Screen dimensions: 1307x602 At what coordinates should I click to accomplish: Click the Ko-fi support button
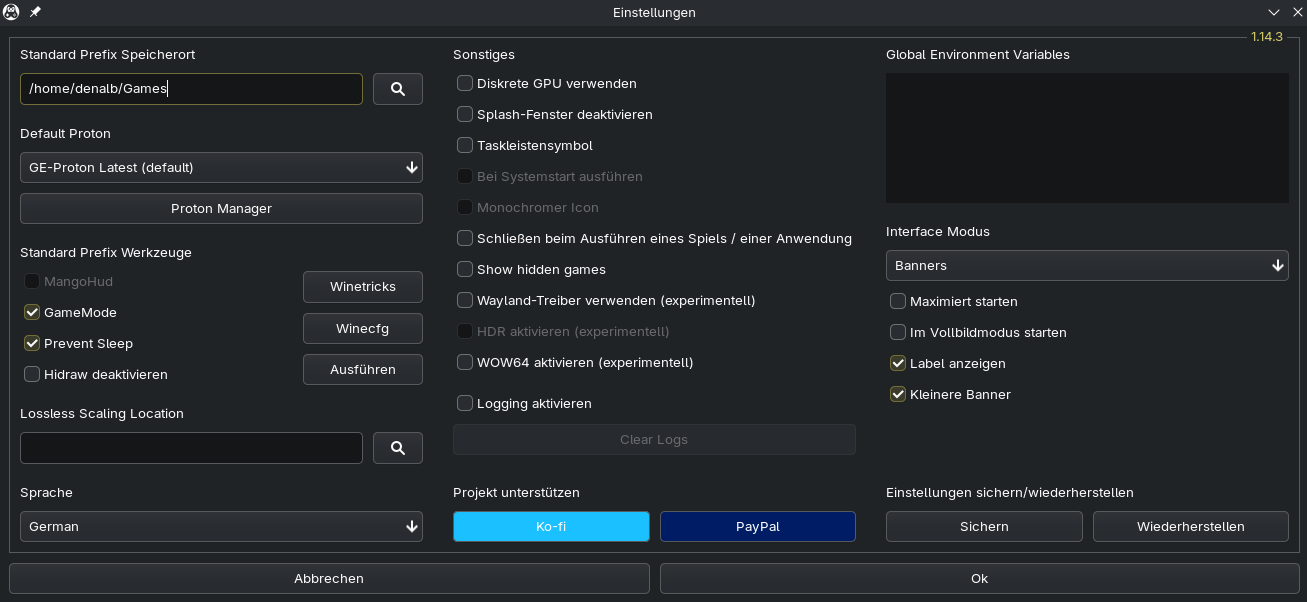coord(551,526)
